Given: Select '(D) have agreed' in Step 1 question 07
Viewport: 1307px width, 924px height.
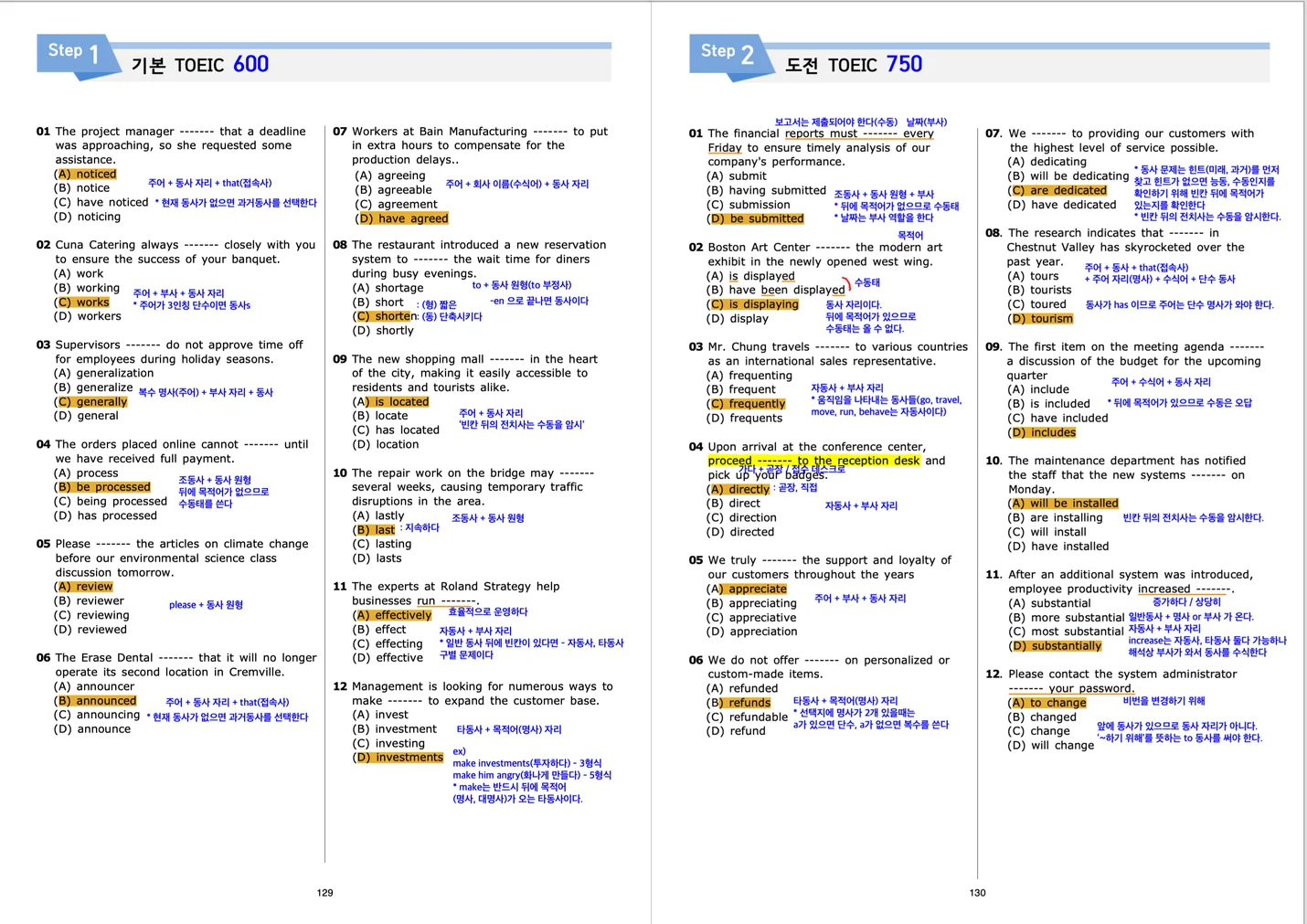Looking at the screenshot, I should point(401,218).
